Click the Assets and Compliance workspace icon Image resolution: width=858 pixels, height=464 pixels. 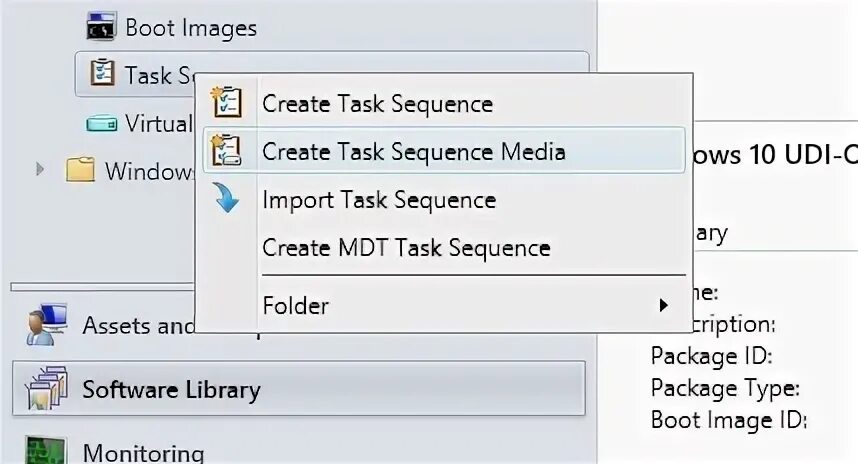point(45,325)
